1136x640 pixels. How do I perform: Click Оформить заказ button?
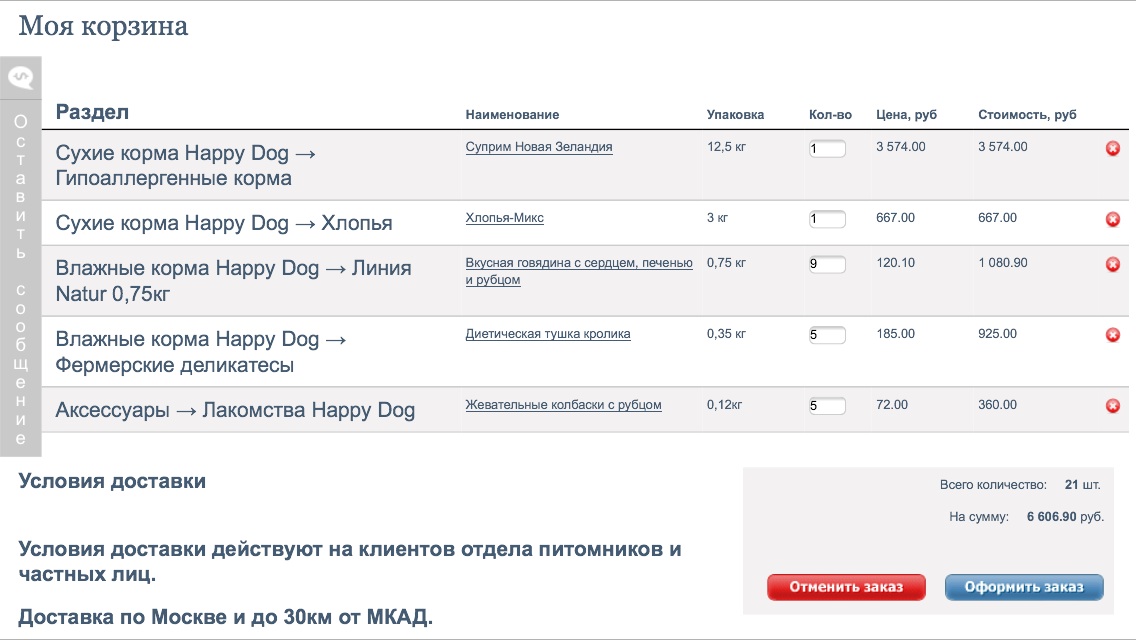pos(1024,587)
